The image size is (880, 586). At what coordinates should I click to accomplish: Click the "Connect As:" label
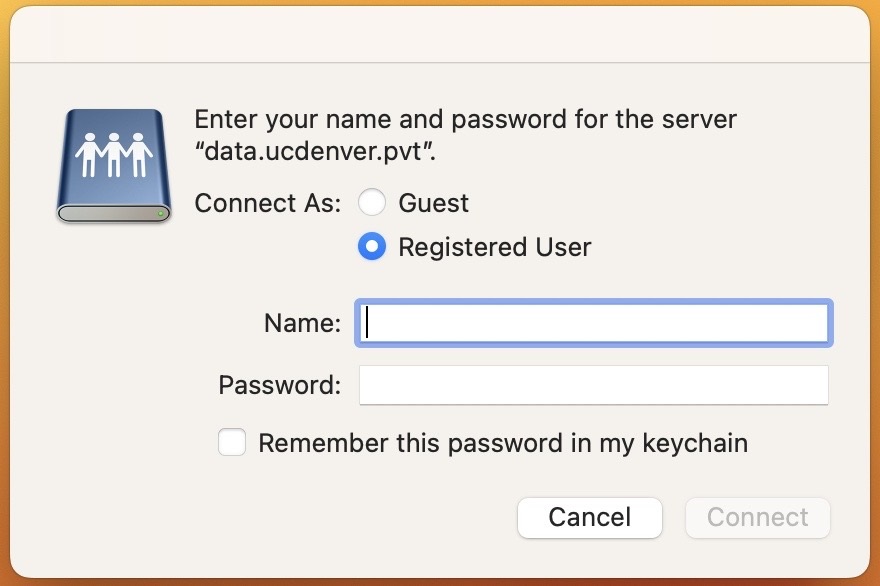click(x=267, y=204)
